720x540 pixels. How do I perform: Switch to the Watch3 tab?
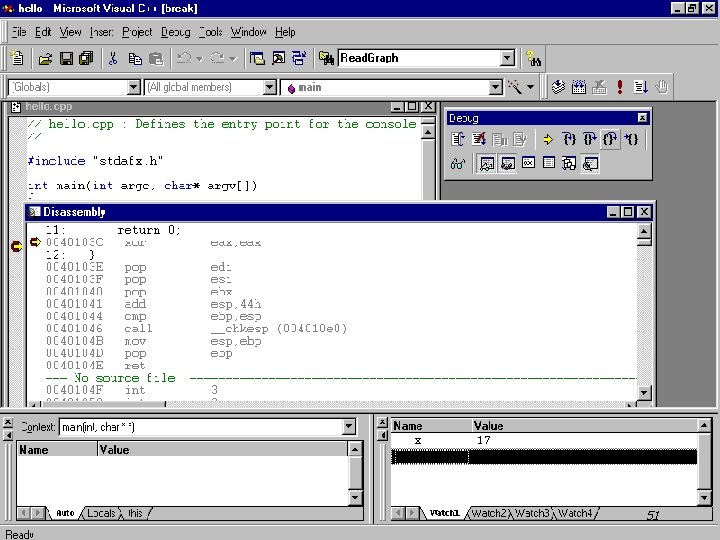click(532, 513)
